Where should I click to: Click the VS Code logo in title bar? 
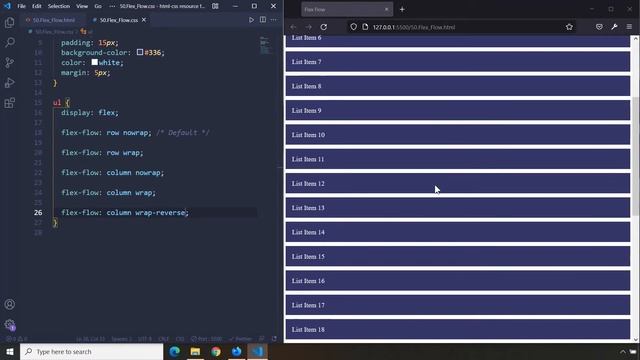click(7, 6)
